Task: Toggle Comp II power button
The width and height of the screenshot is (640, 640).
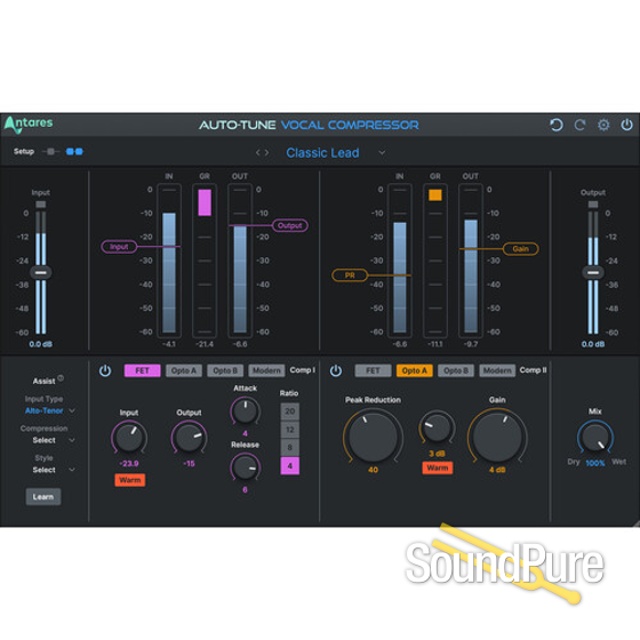Action: click(x=335, y=370)
